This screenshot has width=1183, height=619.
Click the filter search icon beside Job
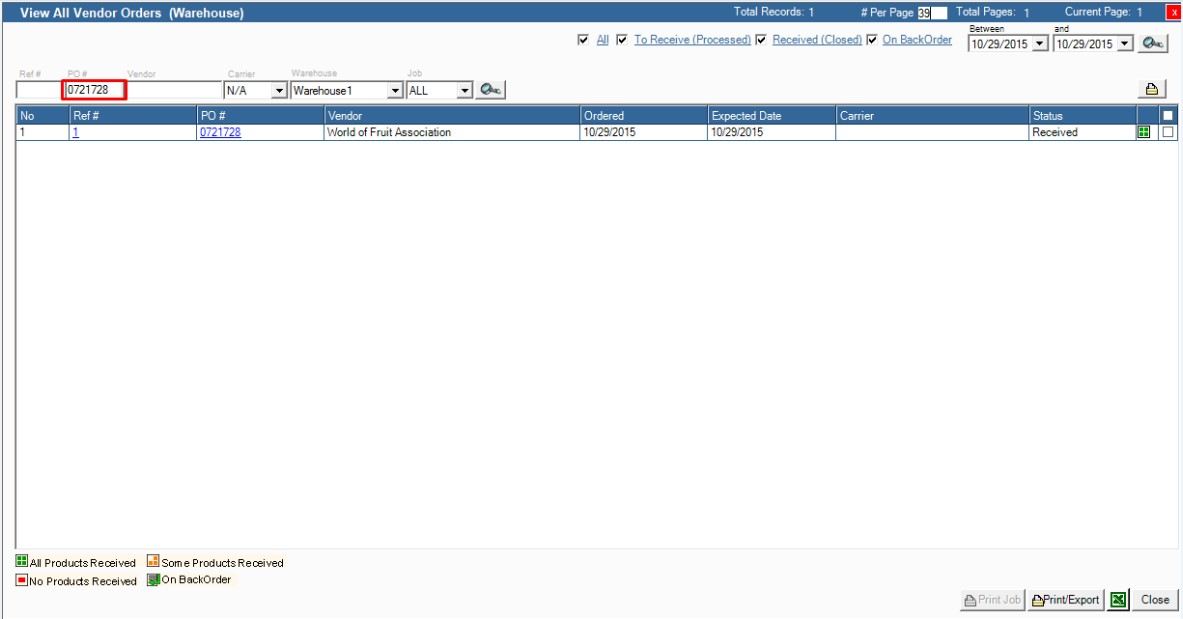point(490,90)
